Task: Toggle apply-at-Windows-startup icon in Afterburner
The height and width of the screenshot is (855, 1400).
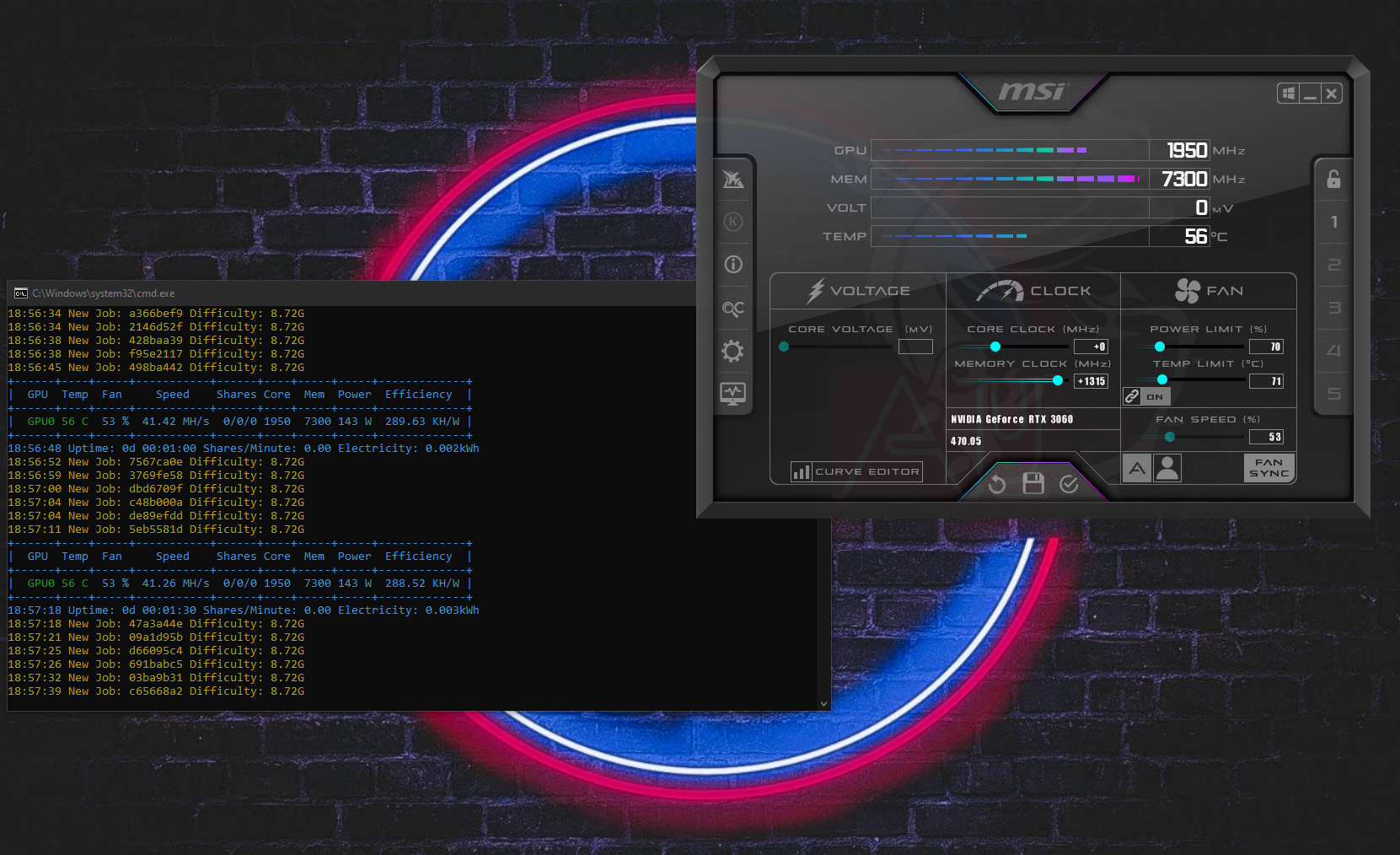Action: (1289, 93)
